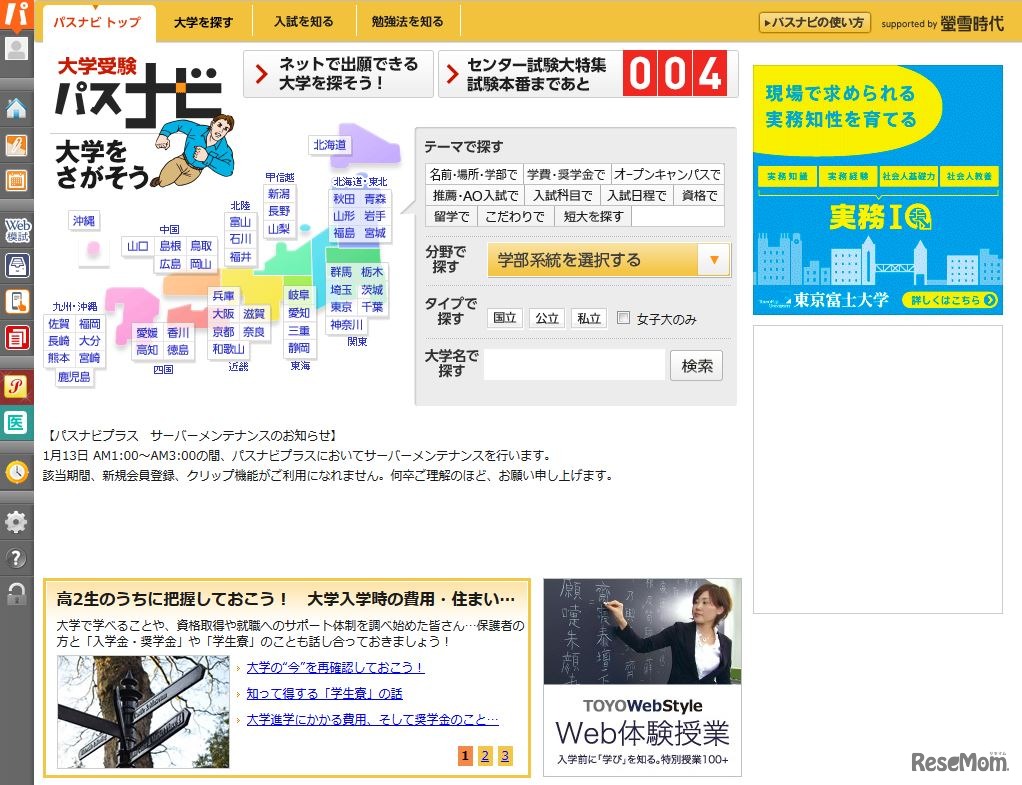Screen dimensions: 1022x785
Task: Click red arrow beside センター試験大特集 banner
Action: [x=452, y=74]
